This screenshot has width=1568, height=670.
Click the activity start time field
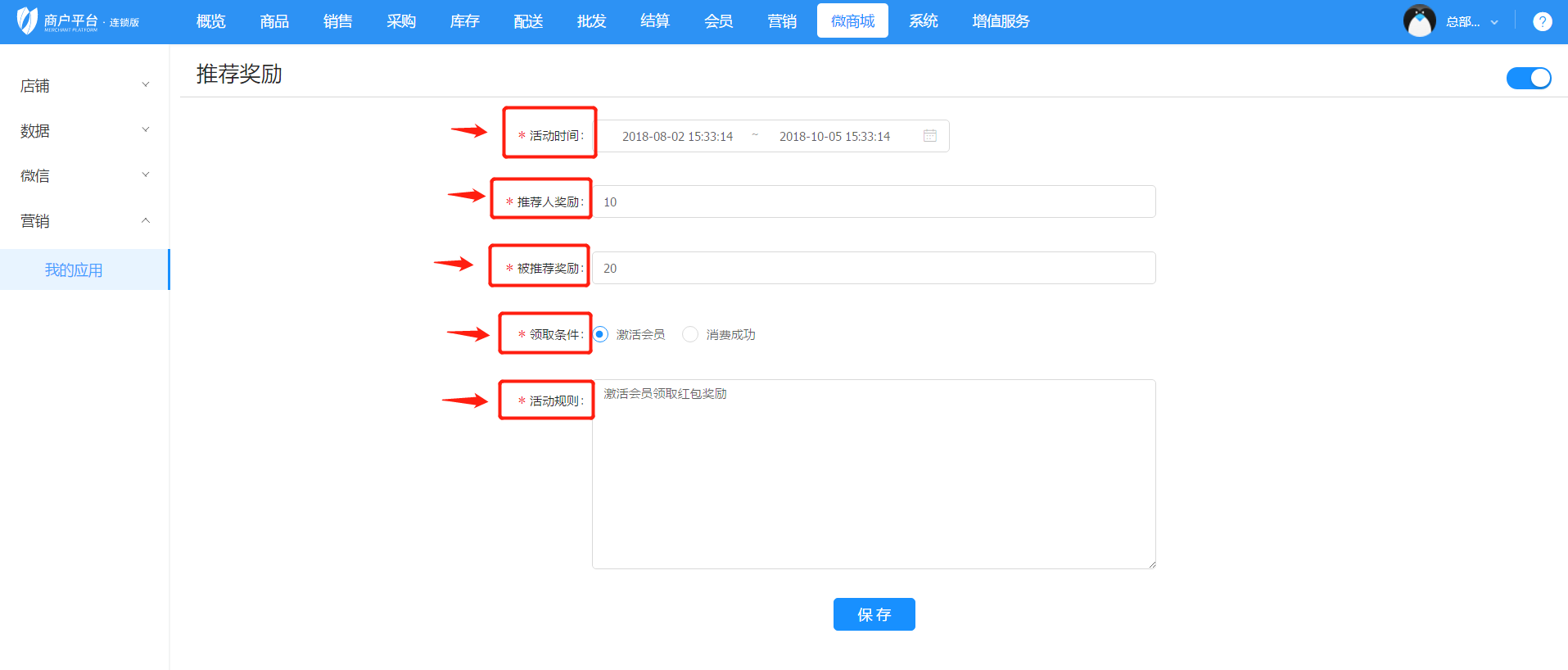(677, 137)
